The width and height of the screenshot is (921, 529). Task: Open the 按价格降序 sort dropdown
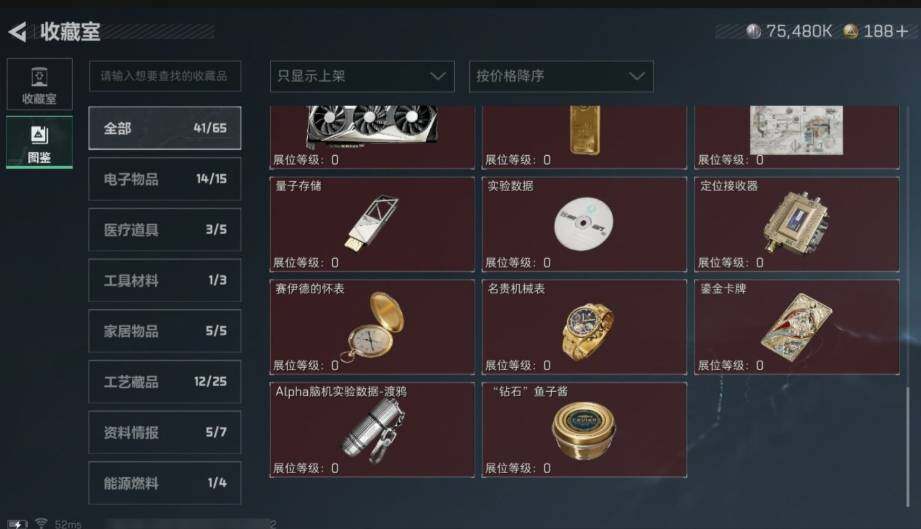click(561, 76)
